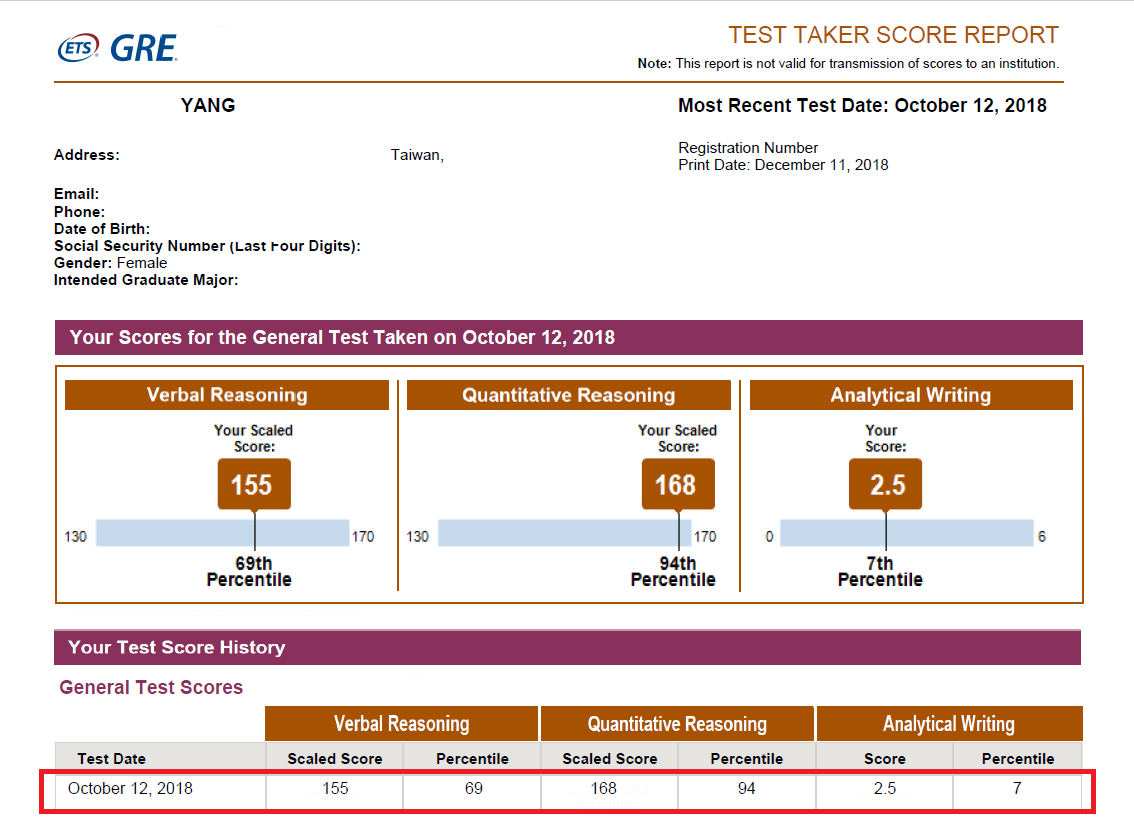1134x826 pixels.
Task: Click the Registration Number label
Action: 748,148
